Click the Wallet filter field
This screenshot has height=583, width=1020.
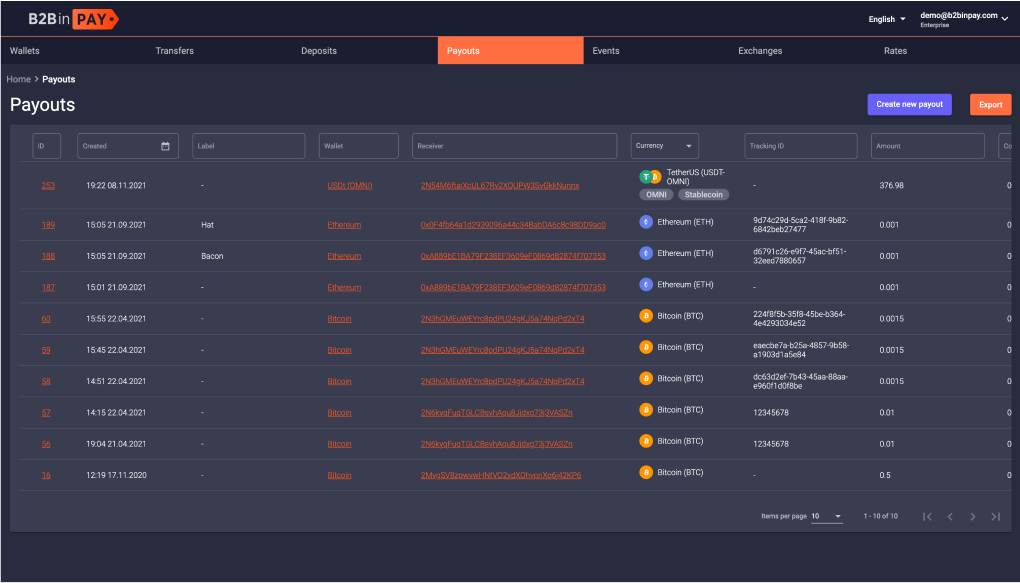358,146
